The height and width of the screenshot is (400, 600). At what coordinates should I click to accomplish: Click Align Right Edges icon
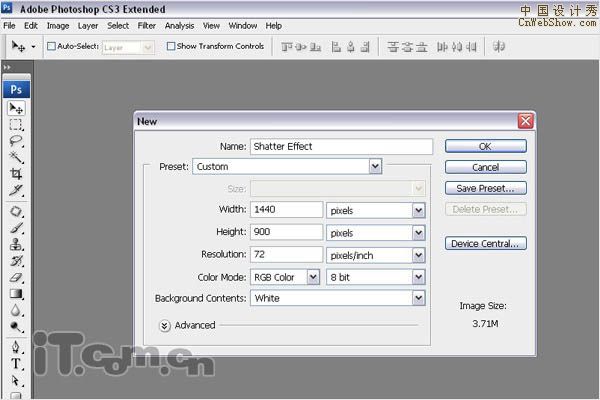click(x=365, y=47)
